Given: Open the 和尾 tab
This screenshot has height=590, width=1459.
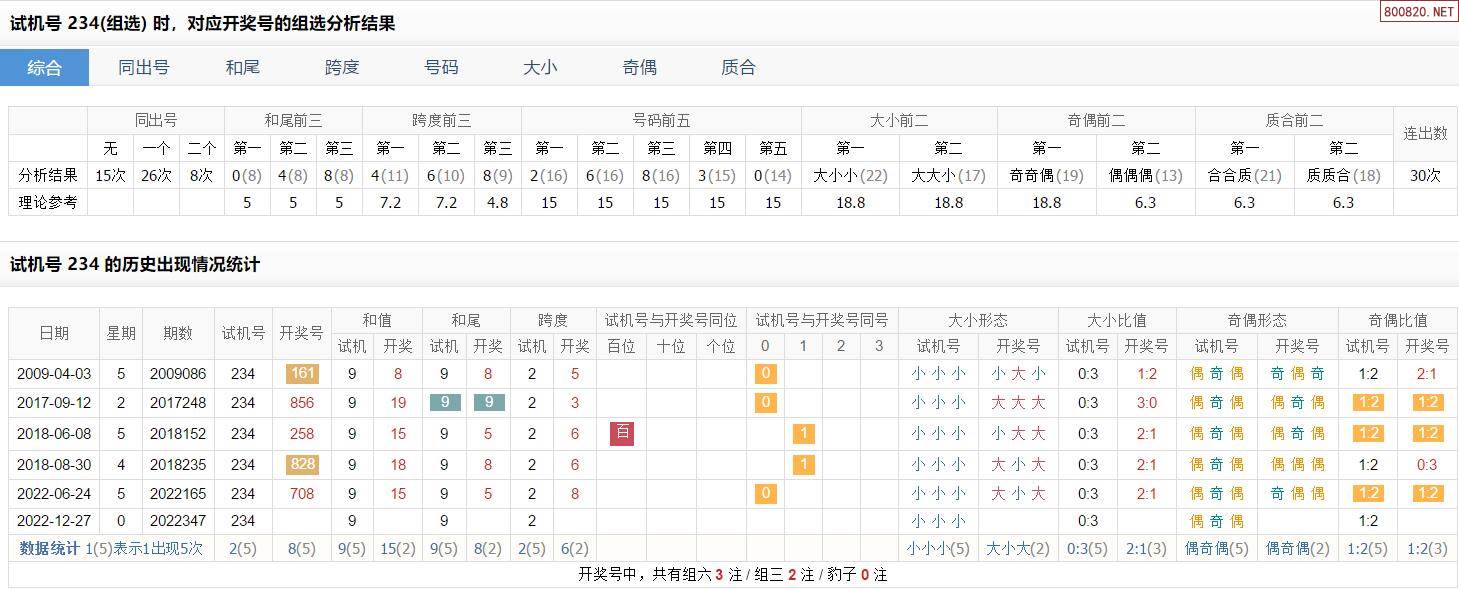Looking at the screenshot, I should point(243,68).
